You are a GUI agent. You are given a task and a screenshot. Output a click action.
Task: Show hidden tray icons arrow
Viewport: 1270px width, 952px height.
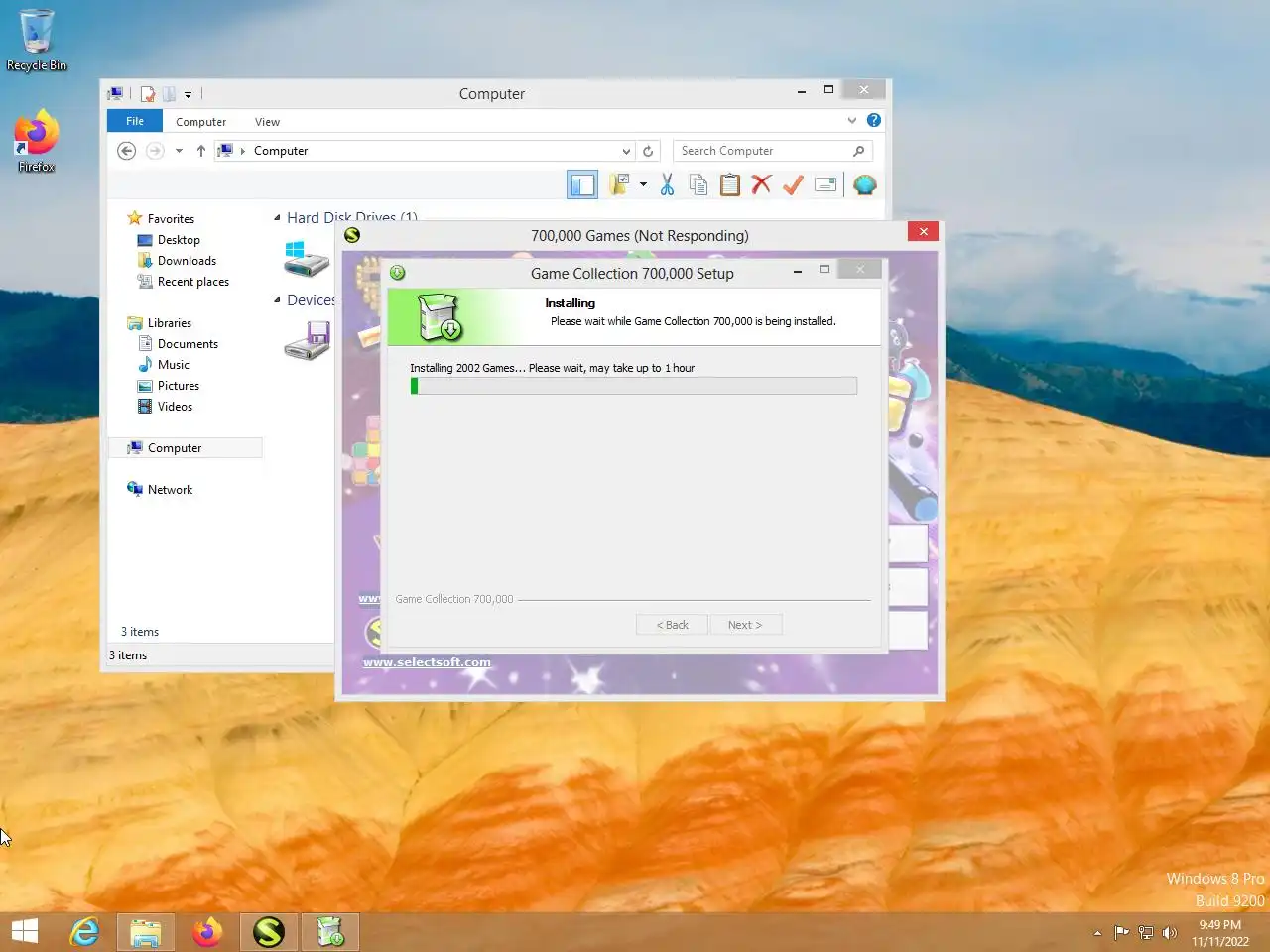point(1097,933)
